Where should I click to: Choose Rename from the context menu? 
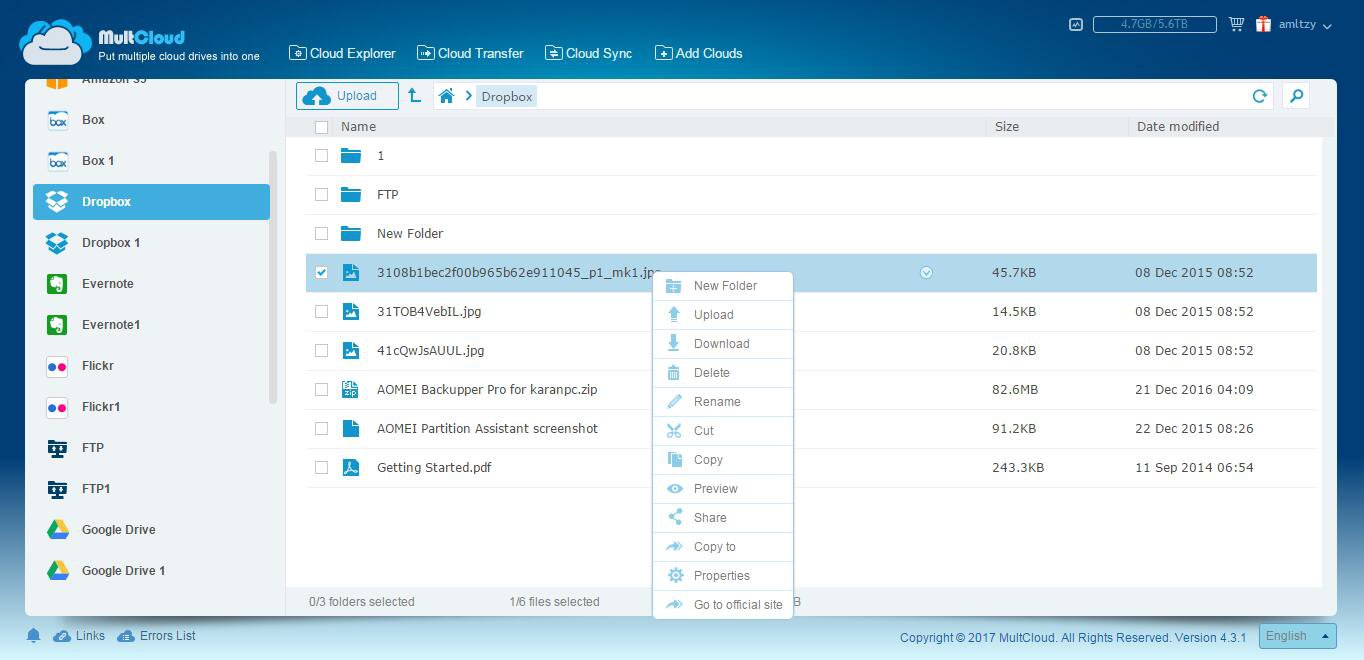pyautogui.click(x=717, y=402)
